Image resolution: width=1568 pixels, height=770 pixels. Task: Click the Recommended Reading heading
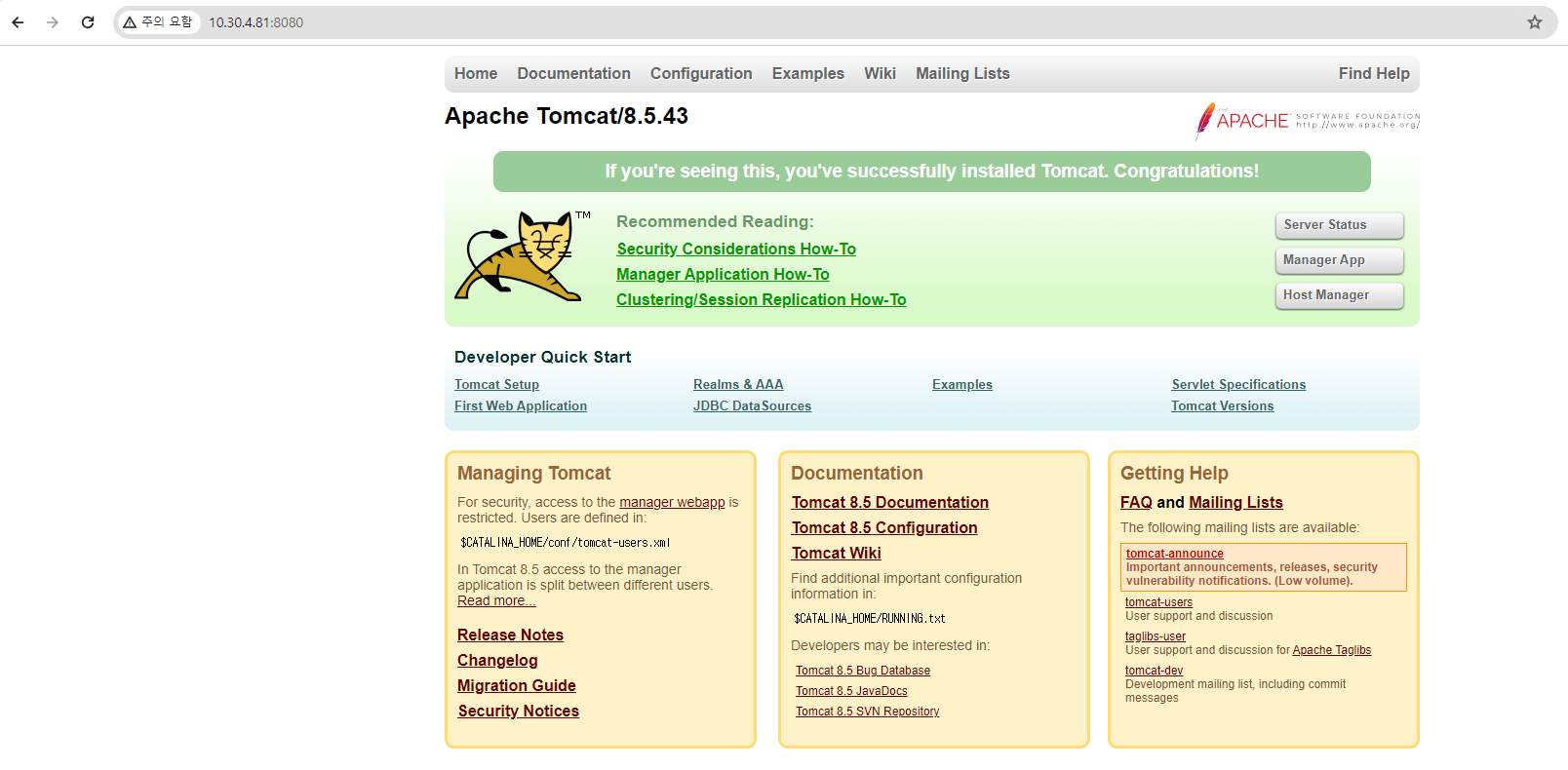(x=715, y=222)
